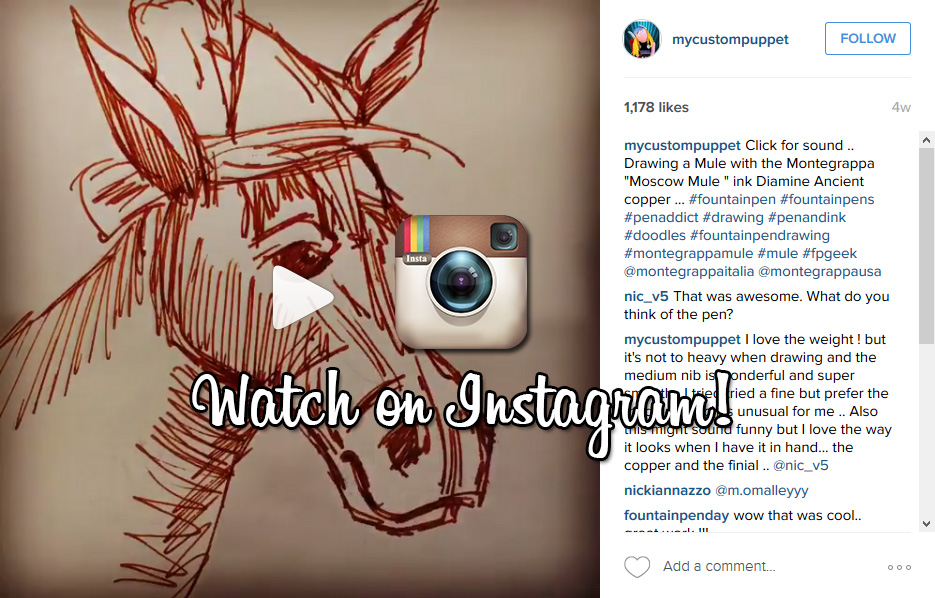
Task: Play the mule drawing video
Action: coord(301,298)
